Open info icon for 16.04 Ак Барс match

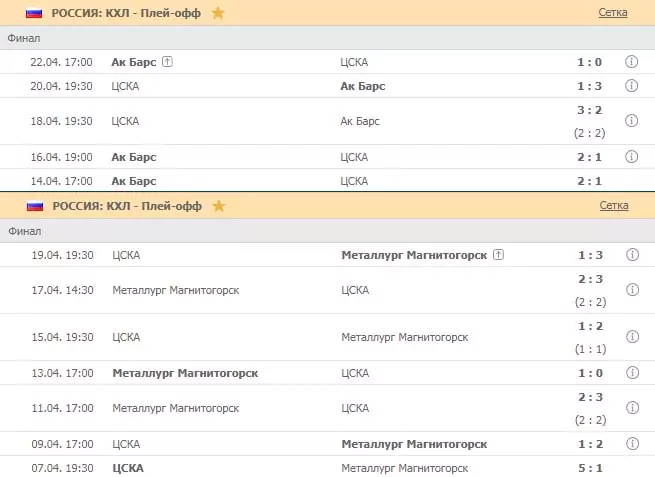631,157
